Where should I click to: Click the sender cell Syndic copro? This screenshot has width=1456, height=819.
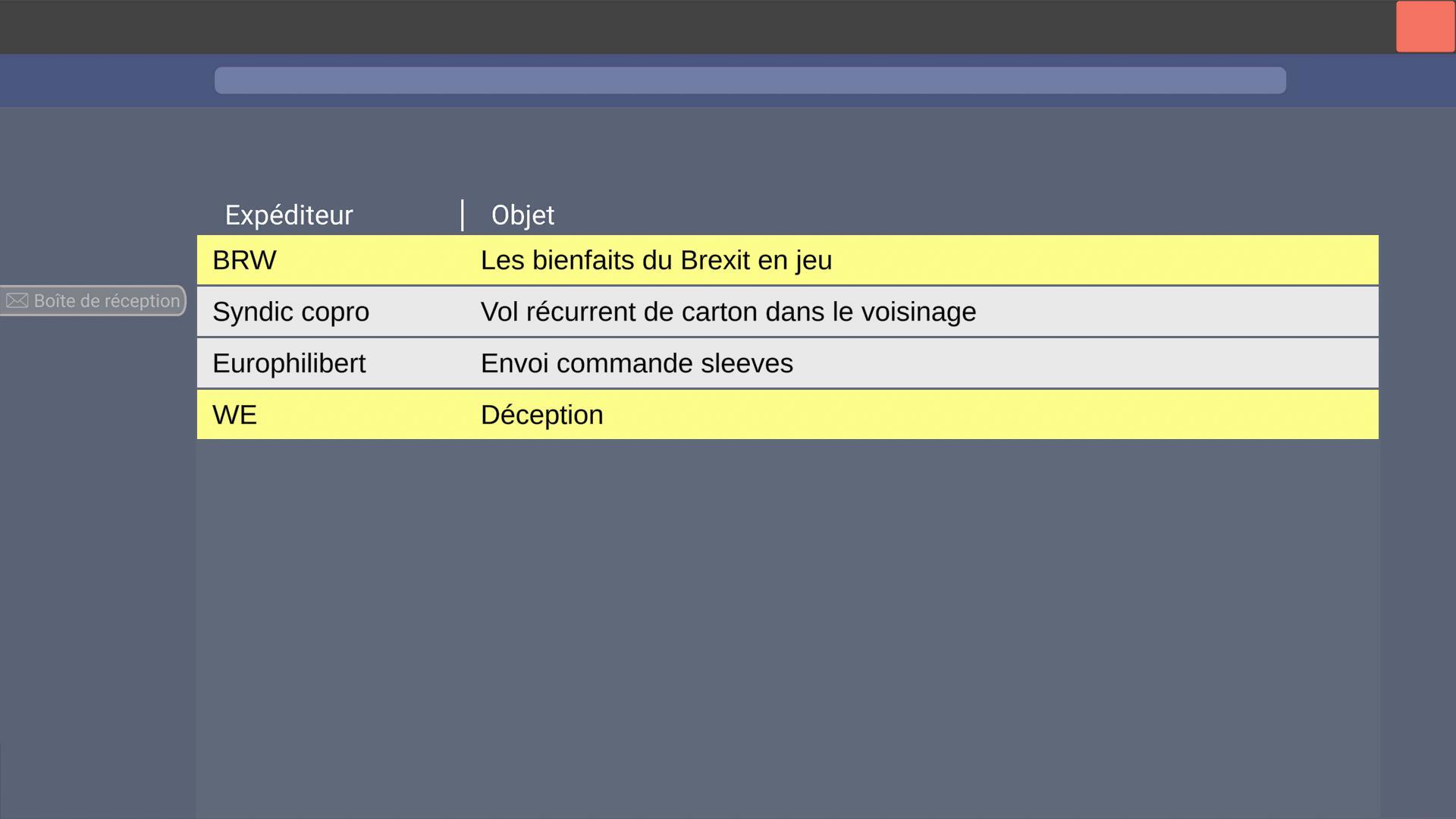click(290, 311)
